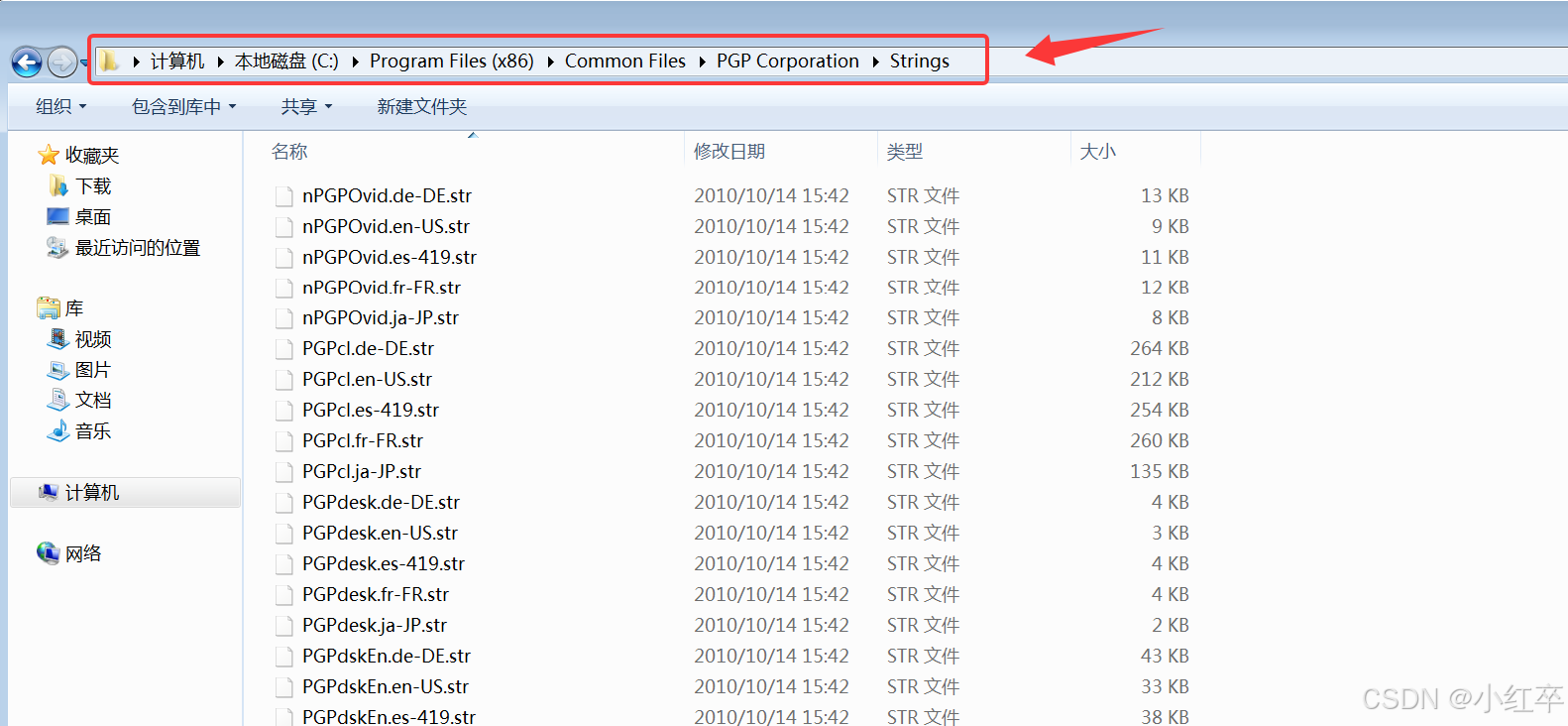Expand the arrow after 本地磁盘 (C:) in address bar
Image resolution: width=1568 pixels, height=726 pixels.
click(355, 61)
